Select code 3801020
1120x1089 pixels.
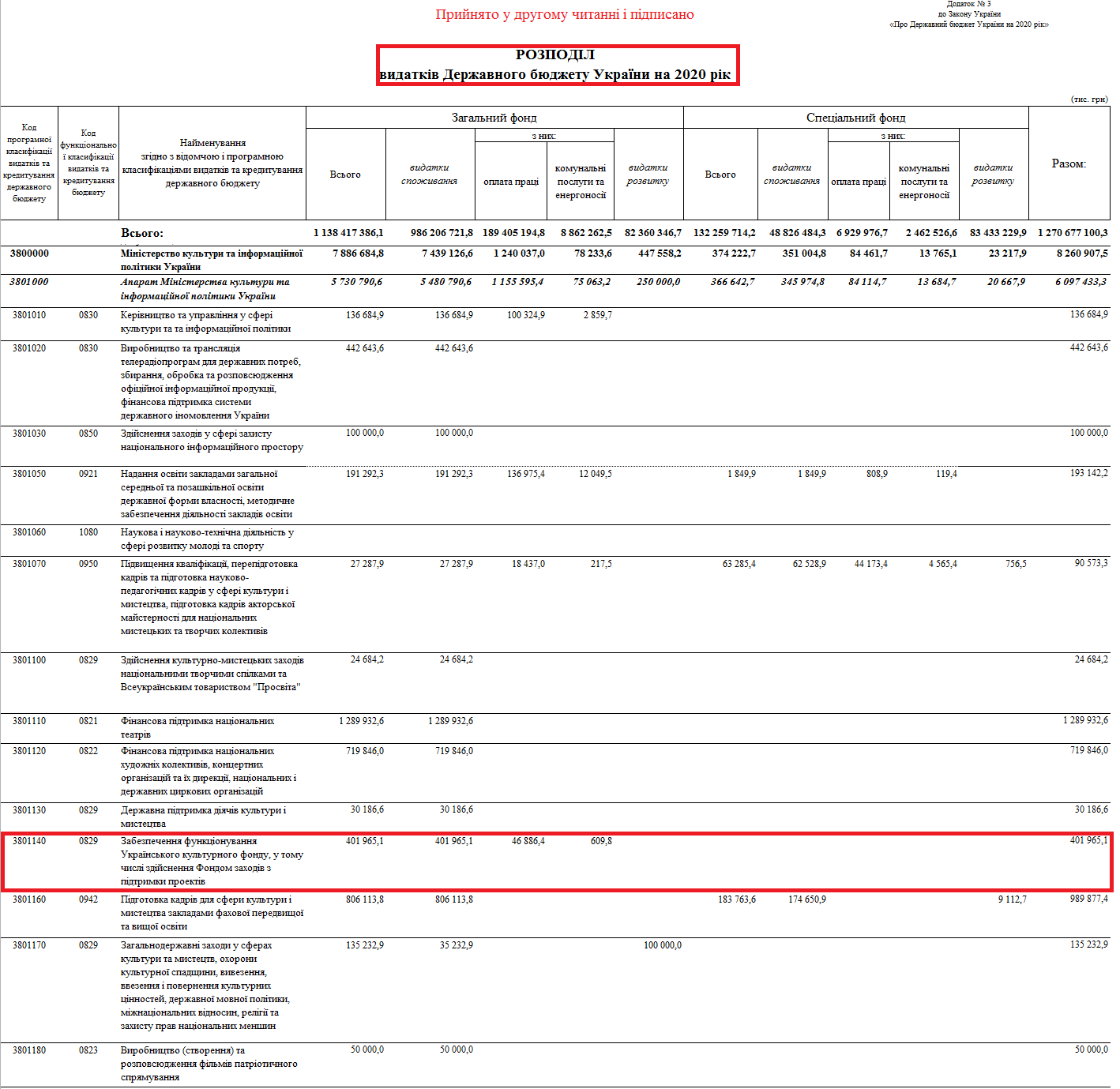tap(29, 348)
